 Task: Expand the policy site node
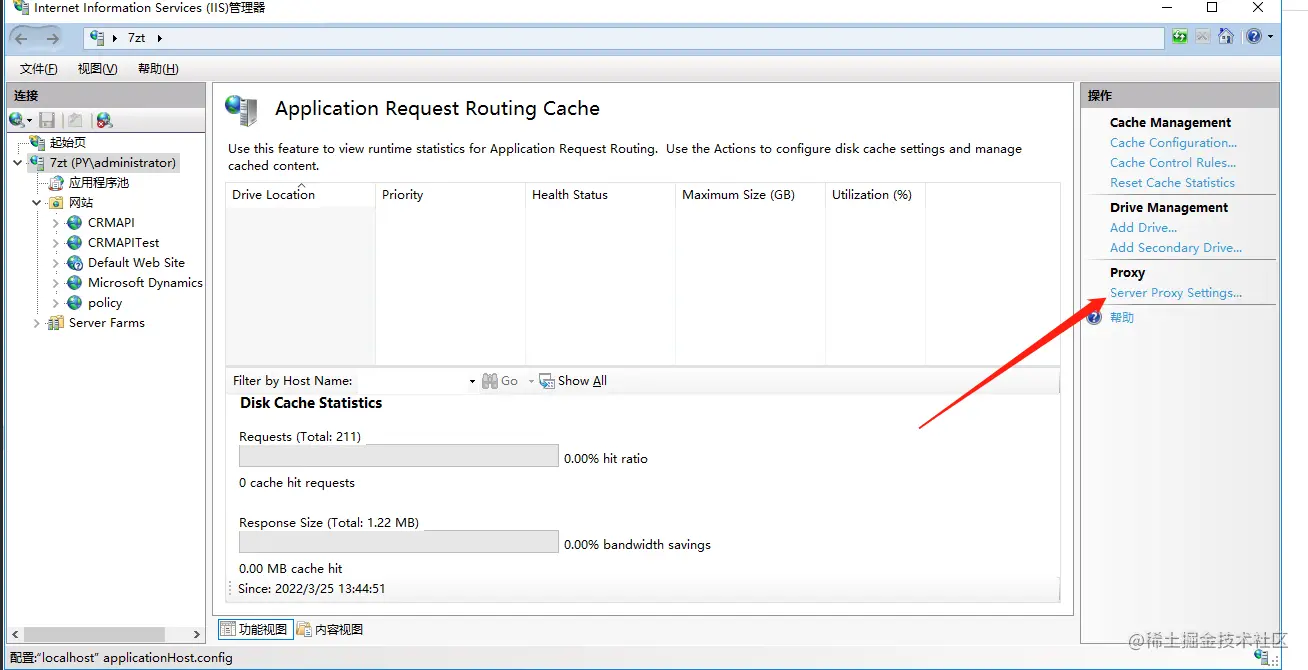[56, 303]
